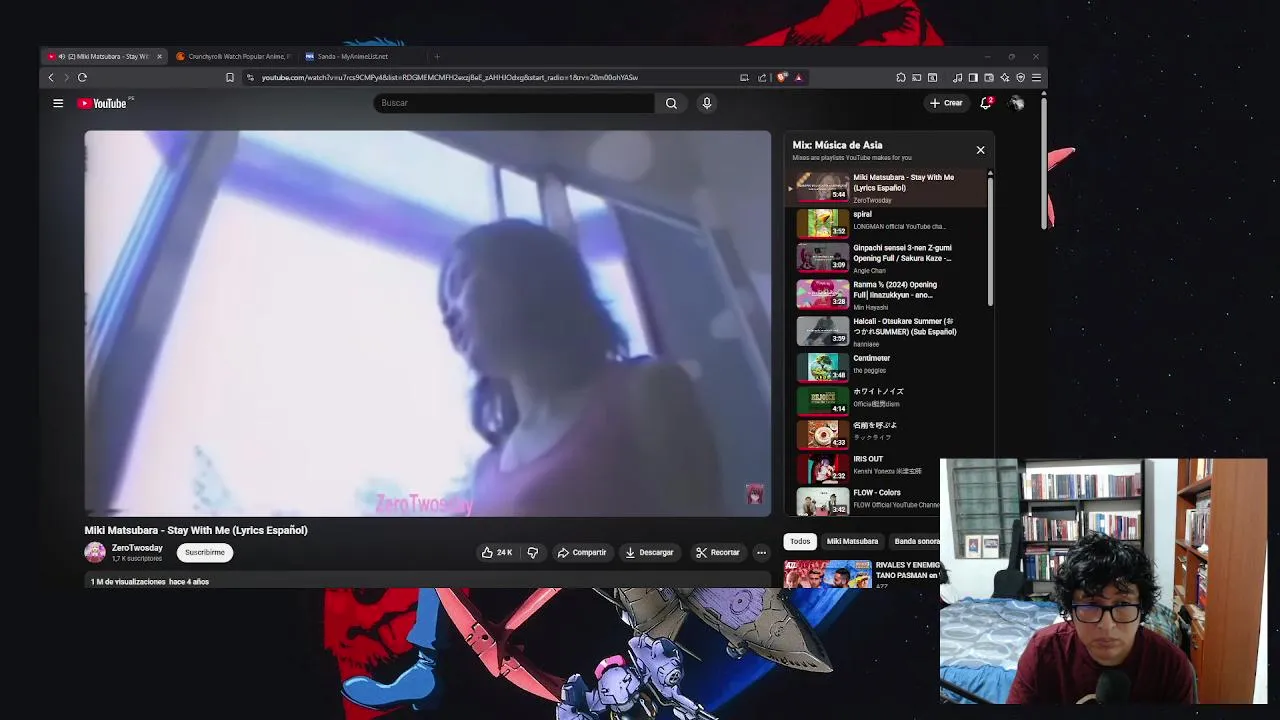Bookmark this page in the address bar
Image resolution: width=1280 pixels, height=720 pixels.
point(230,77)
